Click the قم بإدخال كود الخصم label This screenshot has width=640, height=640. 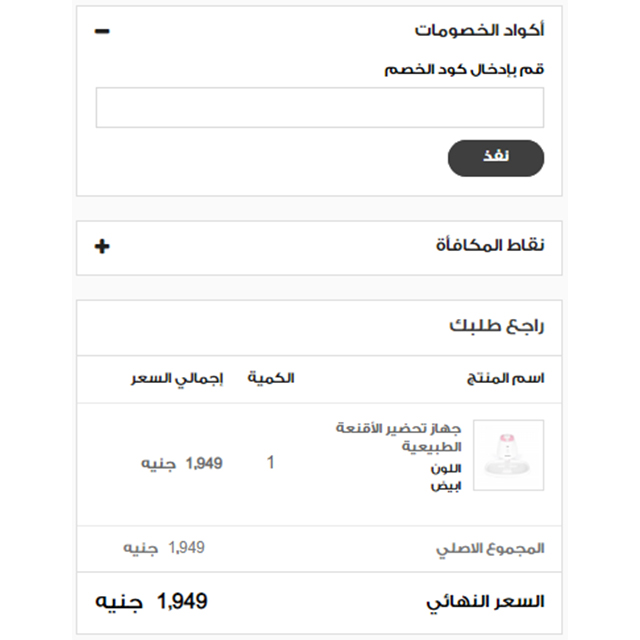point(464,69)
